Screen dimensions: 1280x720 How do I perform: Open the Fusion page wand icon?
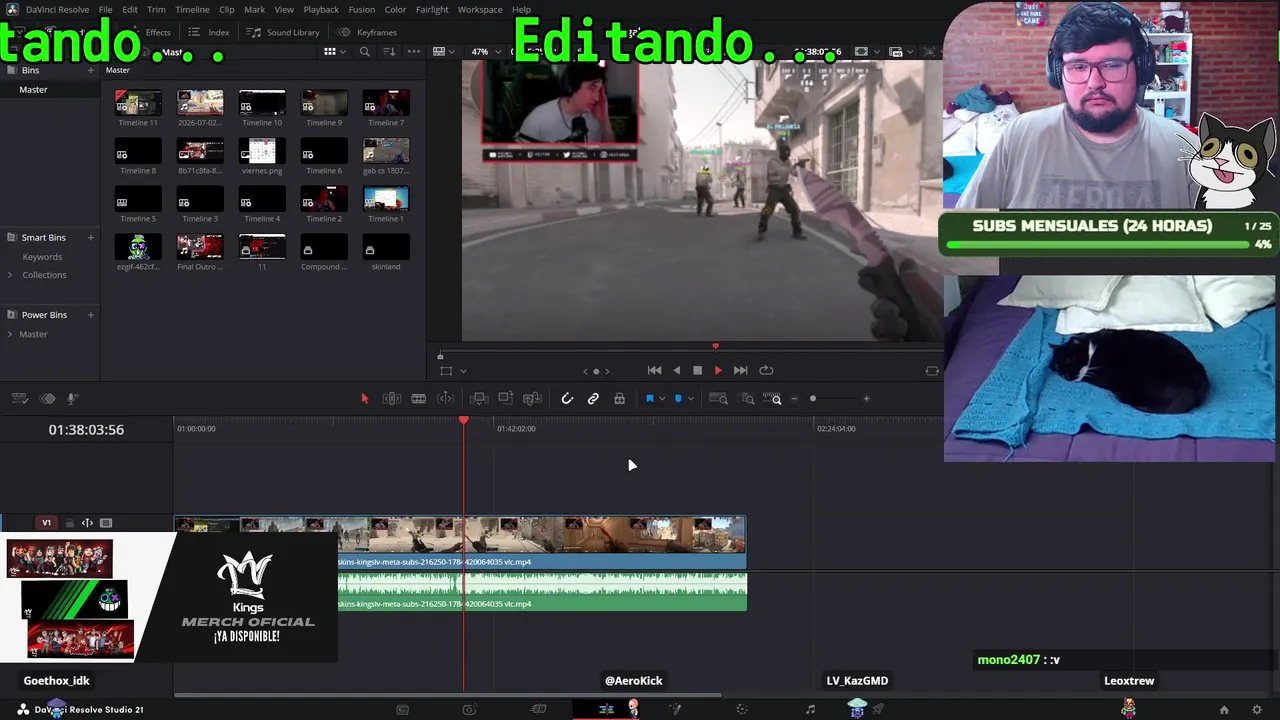pos(675,709)
